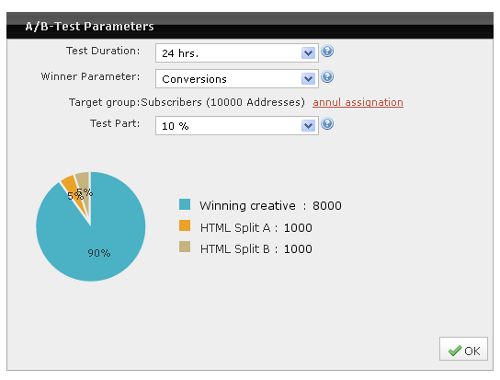Click the green checkmark on OK button
The width and height of the screenshot is (500, 380).
point(455,351)
